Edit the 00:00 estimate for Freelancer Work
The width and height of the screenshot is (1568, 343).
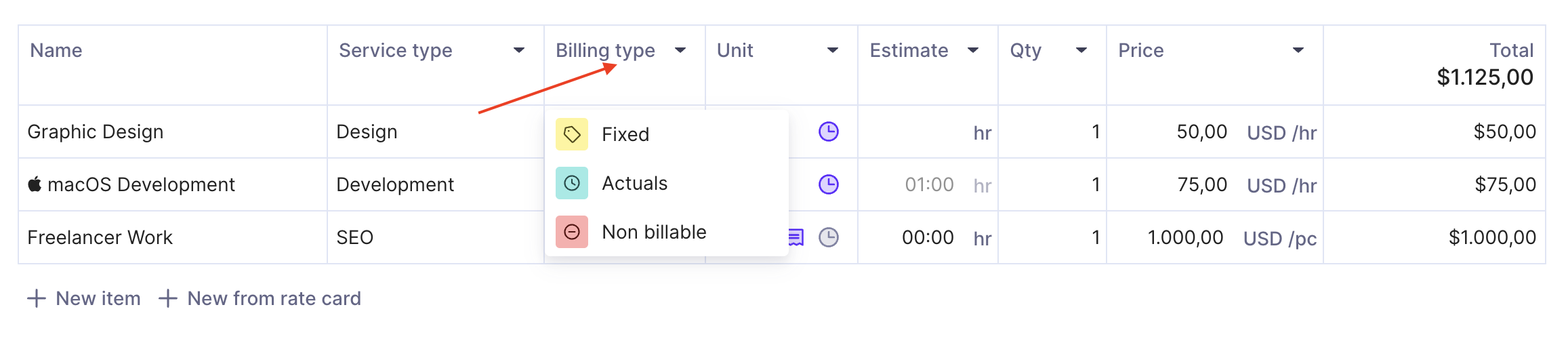point(928,237)
